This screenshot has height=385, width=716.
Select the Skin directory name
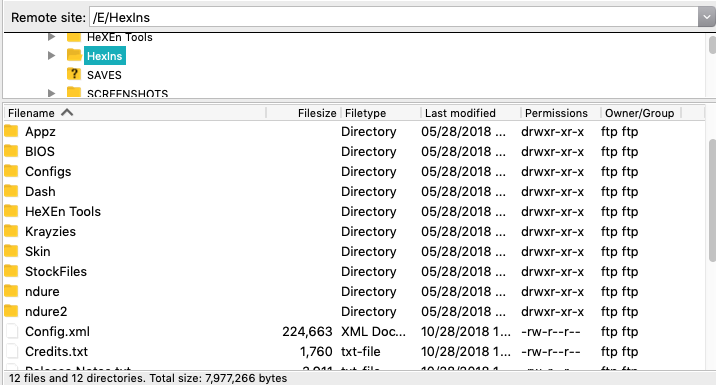coord(37,252)
